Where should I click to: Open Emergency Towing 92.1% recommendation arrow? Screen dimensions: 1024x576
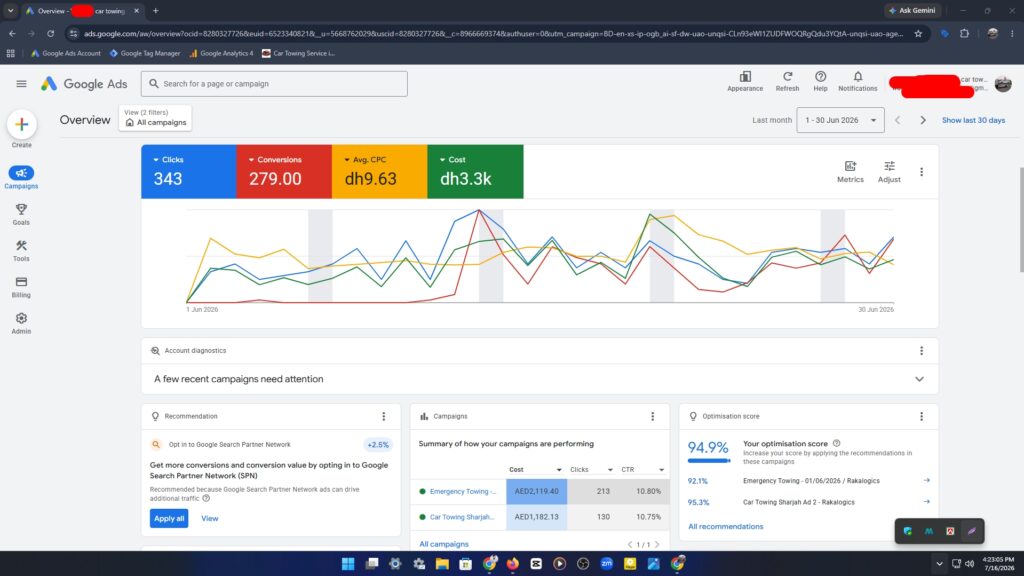(926, 480)
